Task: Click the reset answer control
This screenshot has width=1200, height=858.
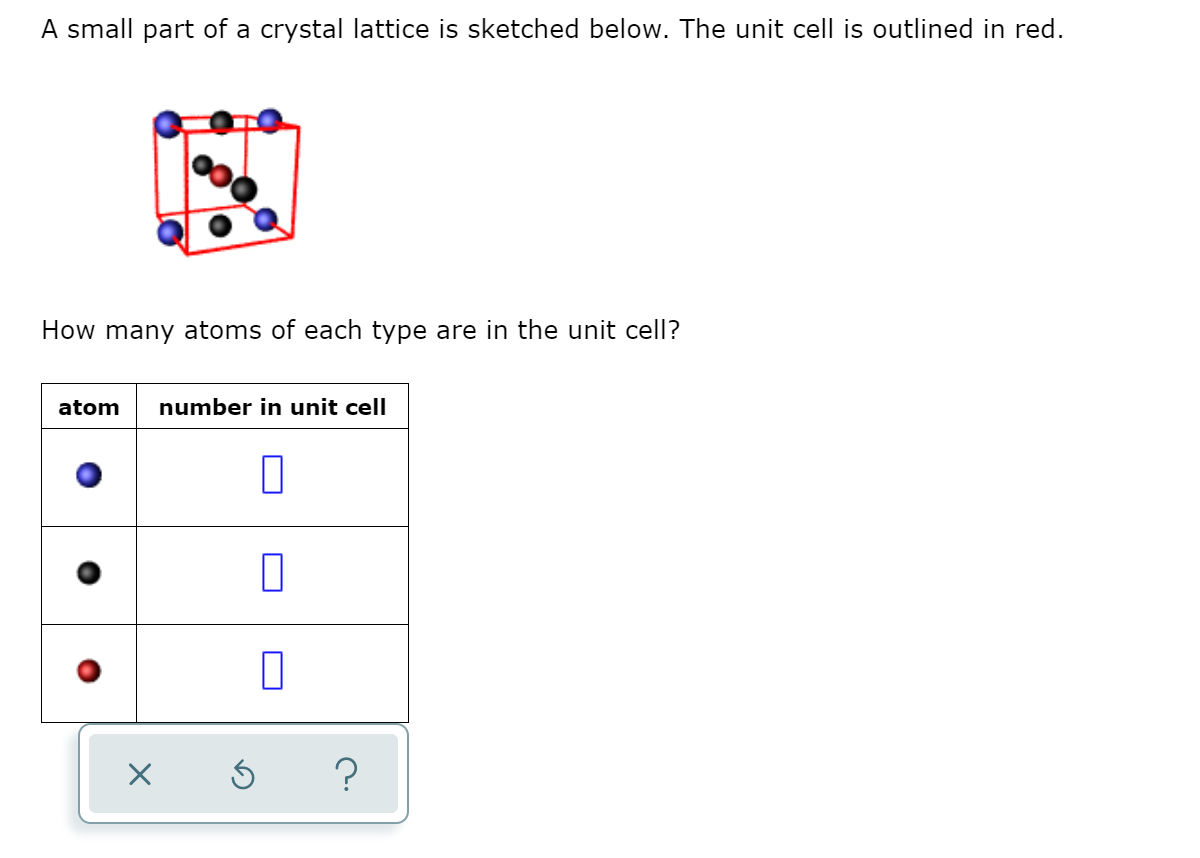Action: [x=244, y=775]
